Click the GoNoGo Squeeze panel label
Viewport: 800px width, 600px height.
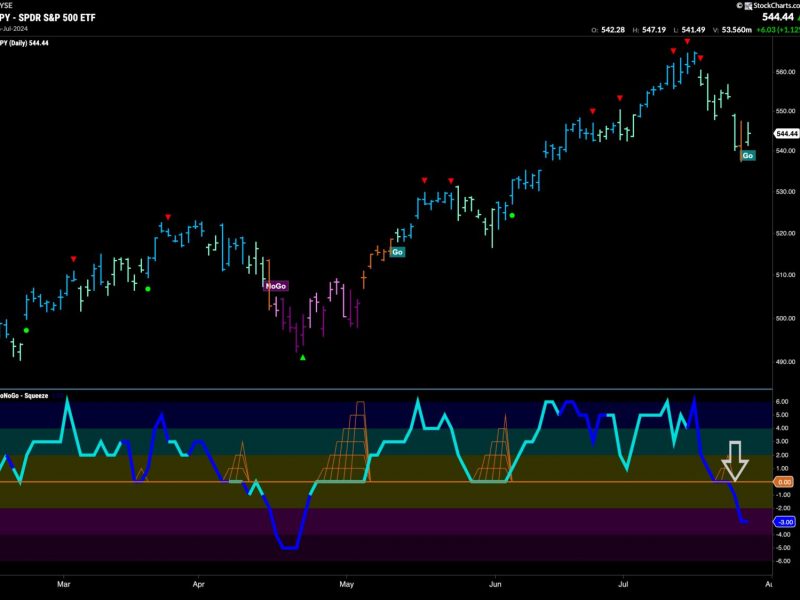coord(24,396)
